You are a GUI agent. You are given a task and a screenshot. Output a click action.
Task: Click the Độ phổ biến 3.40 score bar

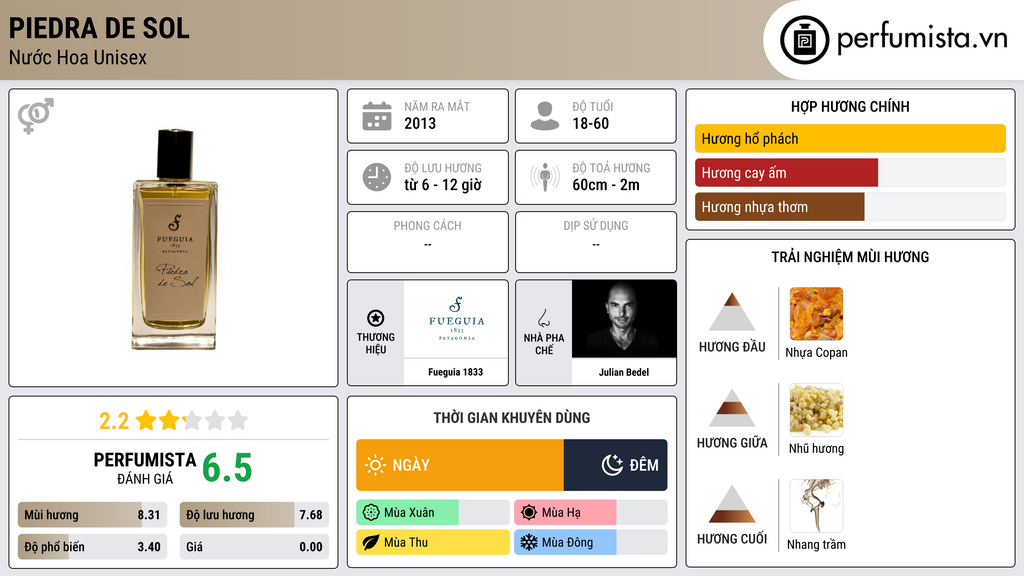coord(92,547)
